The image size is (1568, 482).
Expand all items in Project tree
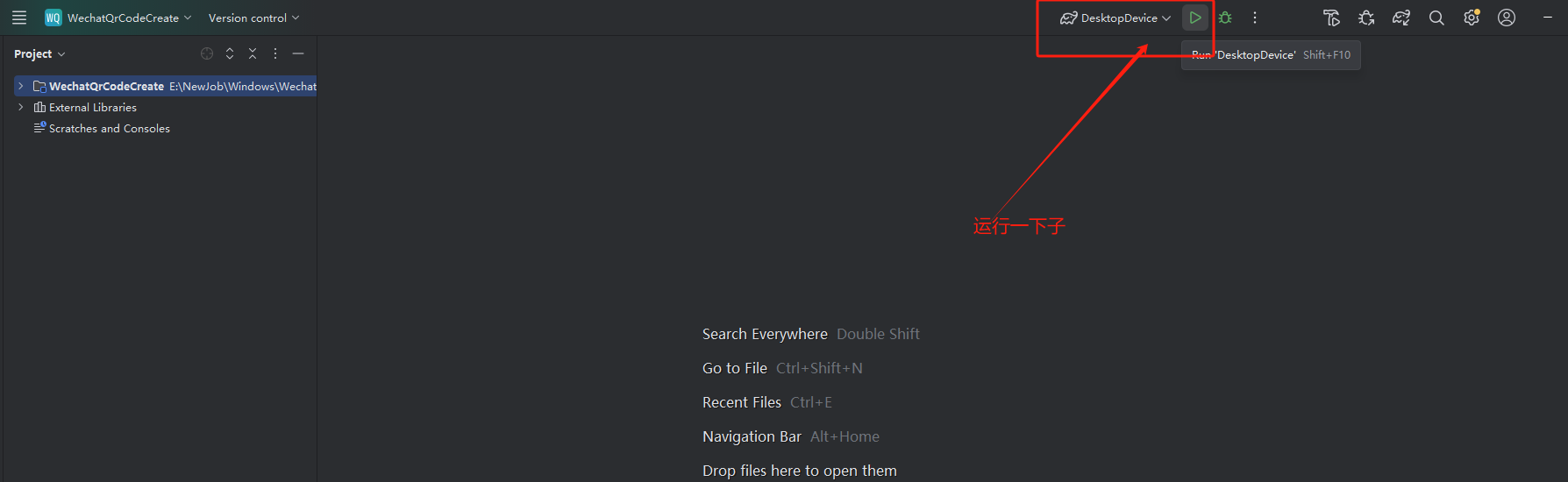[x=230, y=53]
